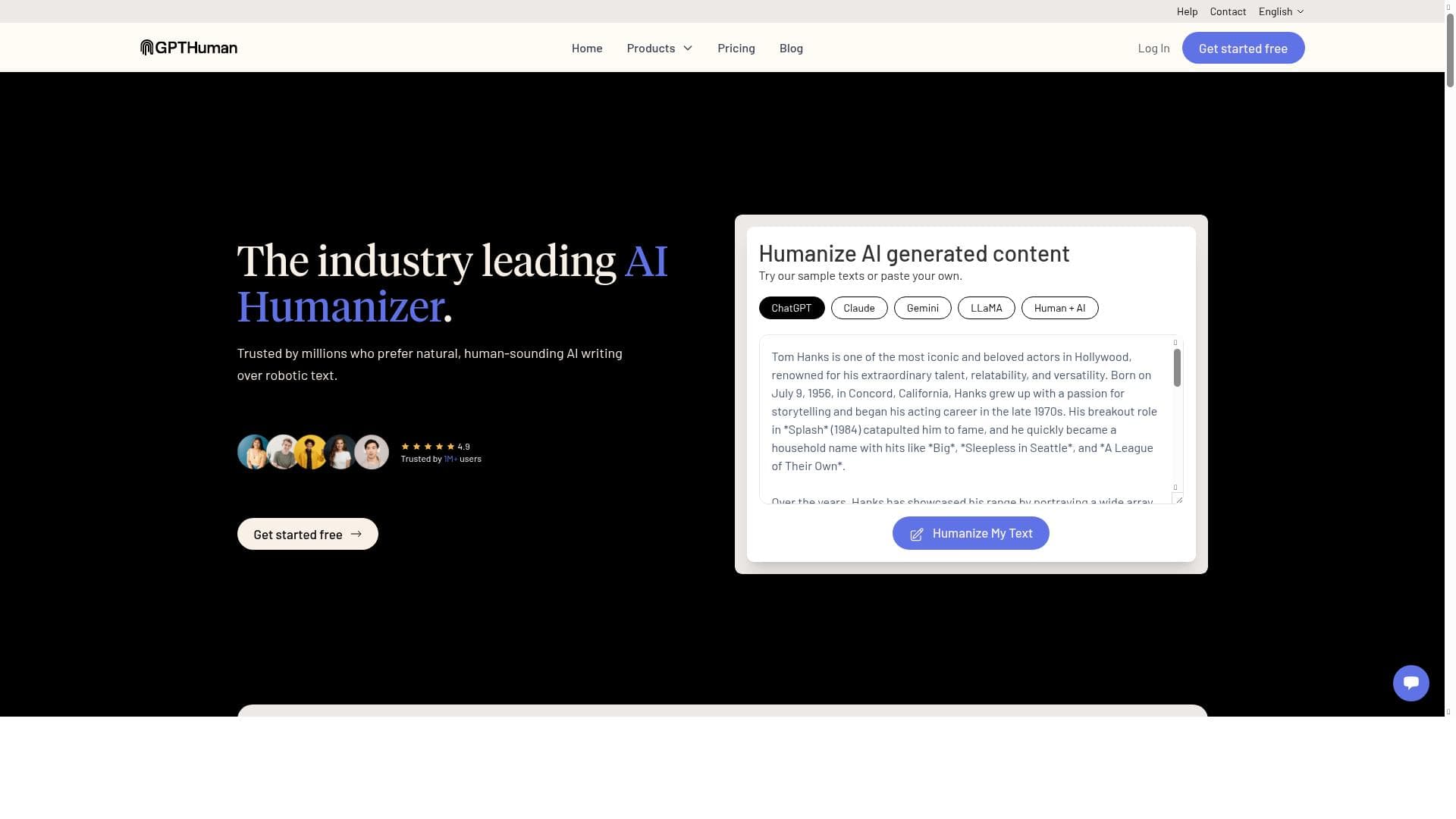Click the first user avatar in the group
This screenshot has height=819, width=1456.
pos(254,451)
